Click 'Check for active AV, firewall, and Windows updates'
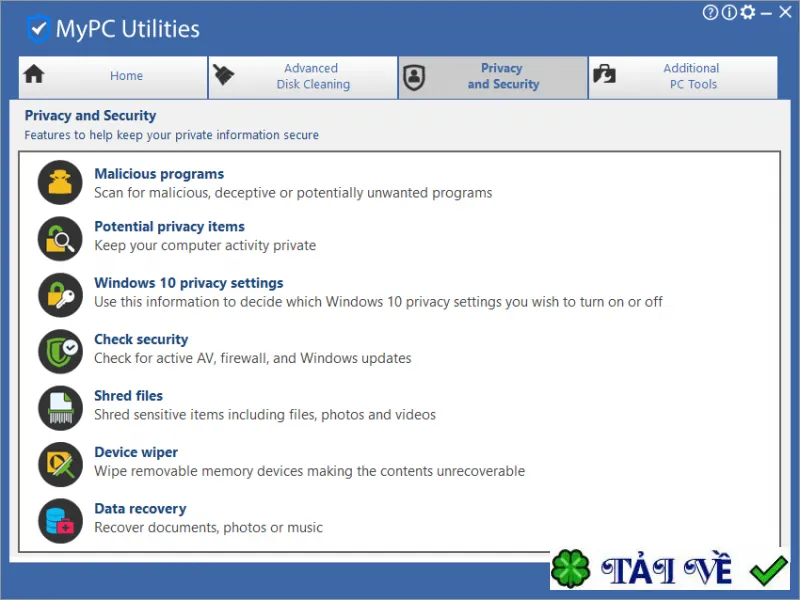Image resolution: width=800 pixels, height=600 pixels. point(253,358)
